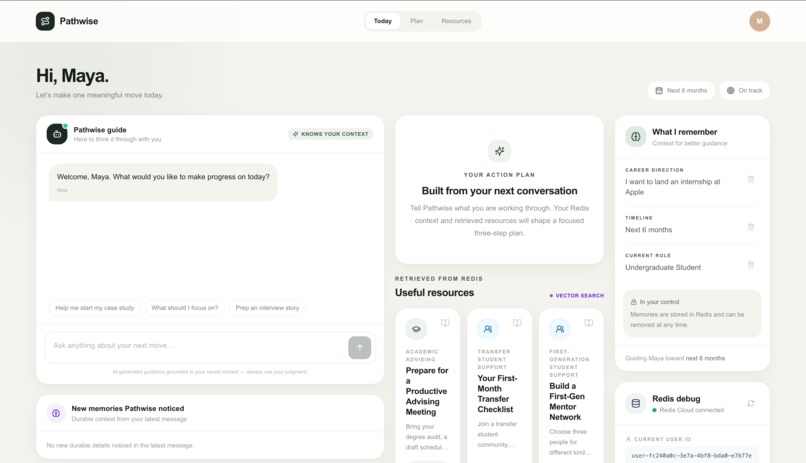
Task: Delete the Timeline memory
Action: click(750, 227)
